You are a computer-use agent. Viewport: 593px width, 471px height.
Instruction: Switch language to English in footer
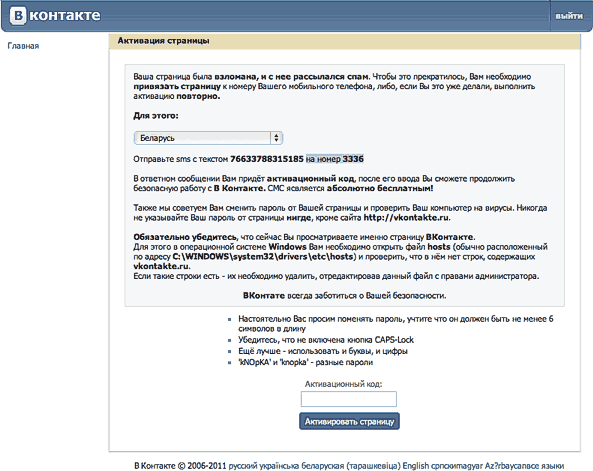[416, 466]
